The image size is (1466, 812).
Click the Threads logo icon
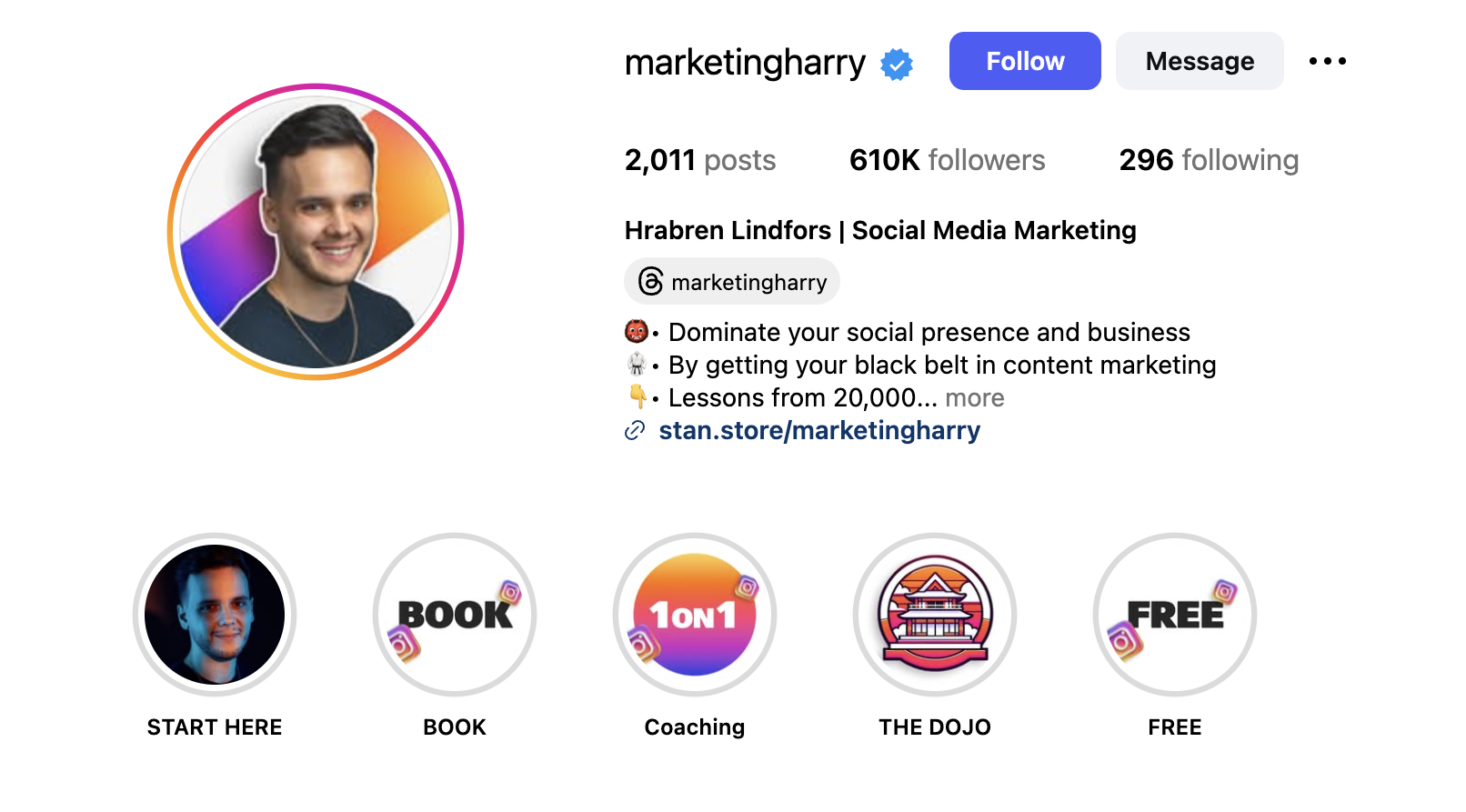click(x=650, y=282)
